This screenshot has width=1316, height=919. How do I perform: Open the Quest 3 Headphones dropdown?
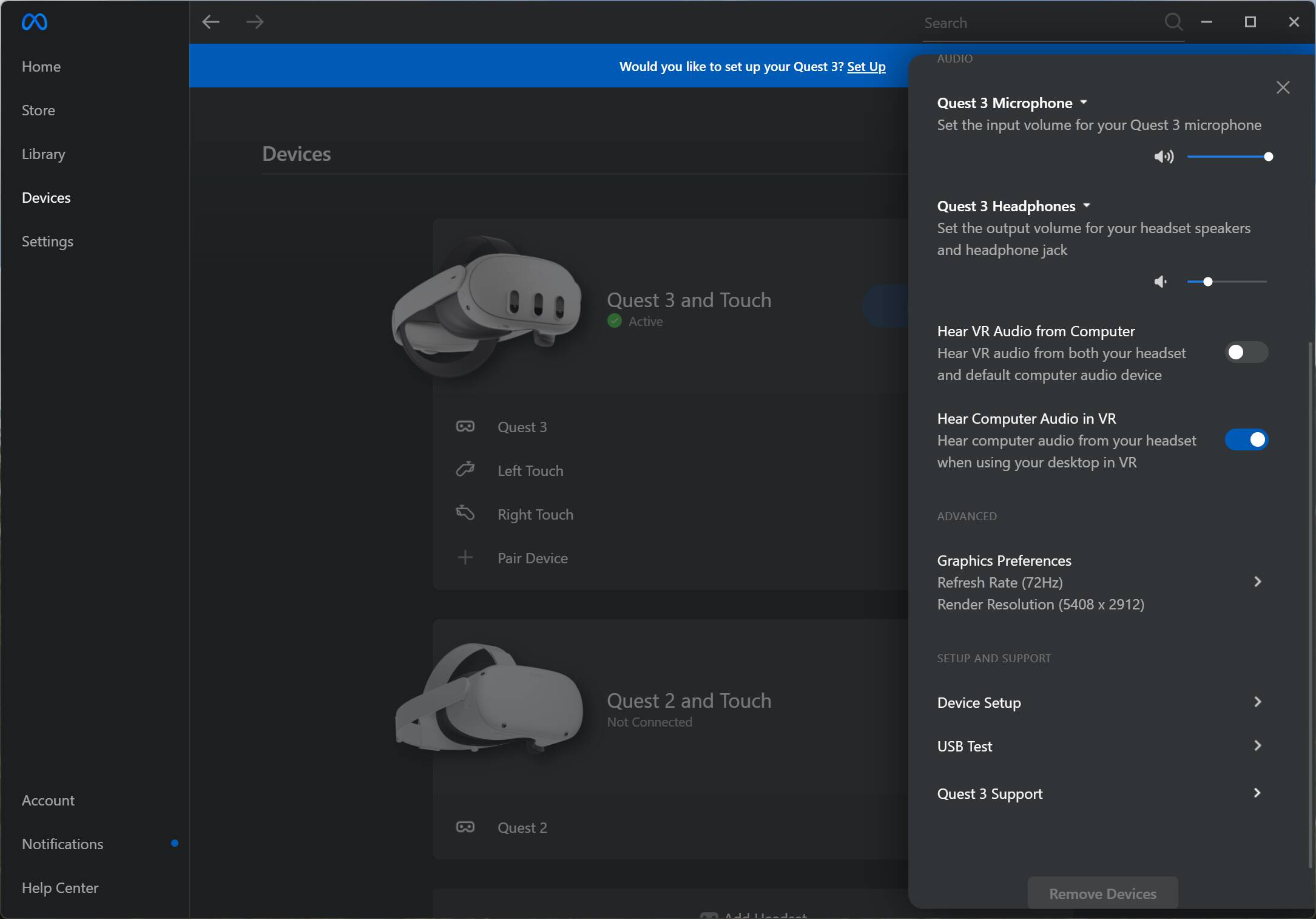coord(1087,206)
